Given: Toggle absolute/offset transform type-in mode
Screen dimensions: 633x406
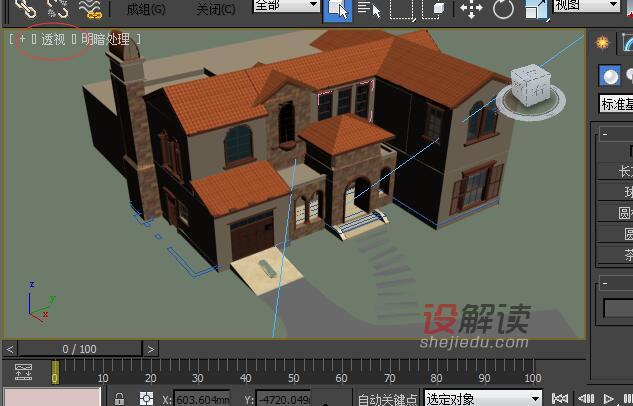Looking at the screenshot, I should coord(147,398).
